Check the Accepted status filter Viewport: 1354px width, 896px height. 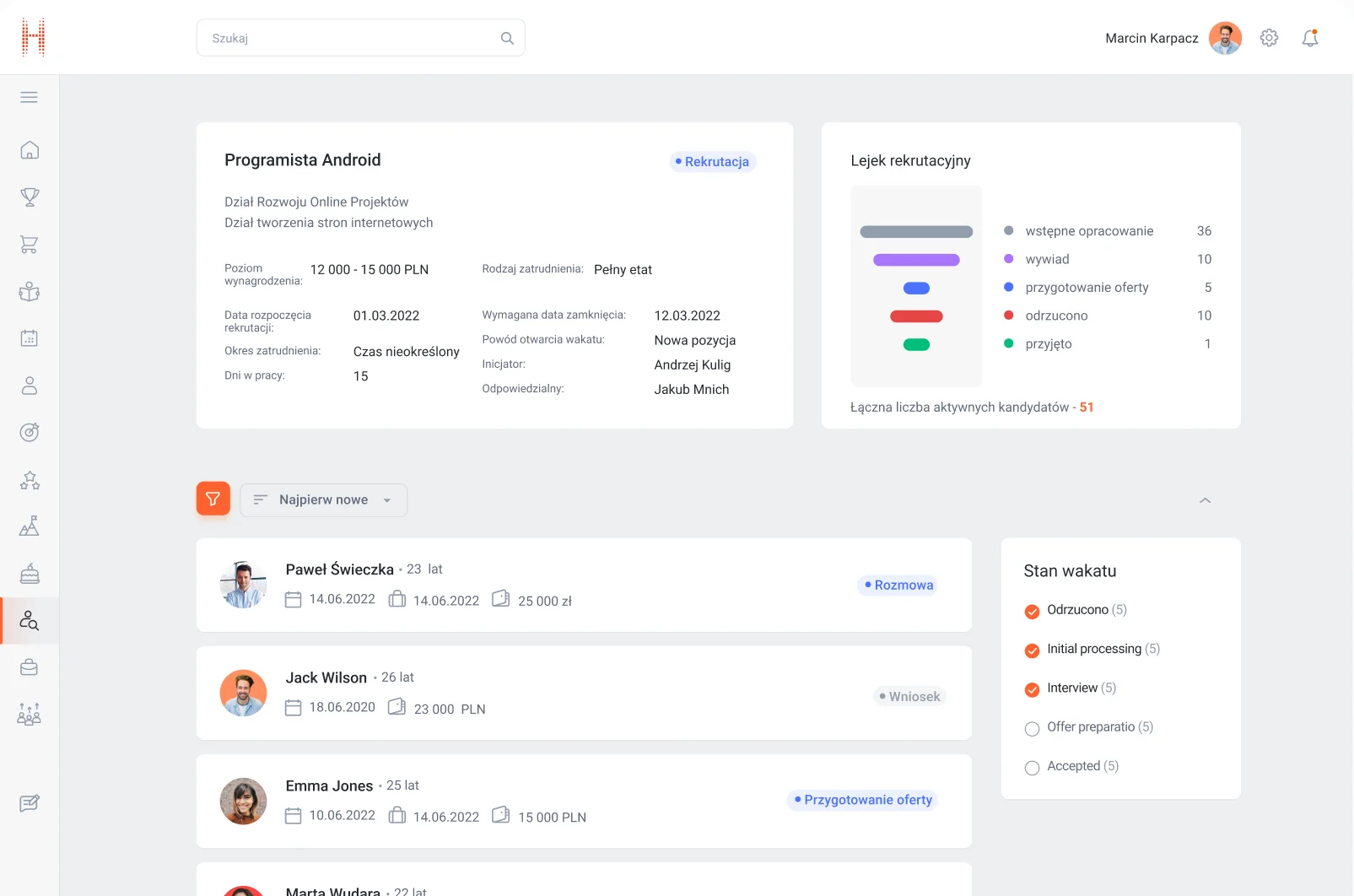tap(1032, 768)
